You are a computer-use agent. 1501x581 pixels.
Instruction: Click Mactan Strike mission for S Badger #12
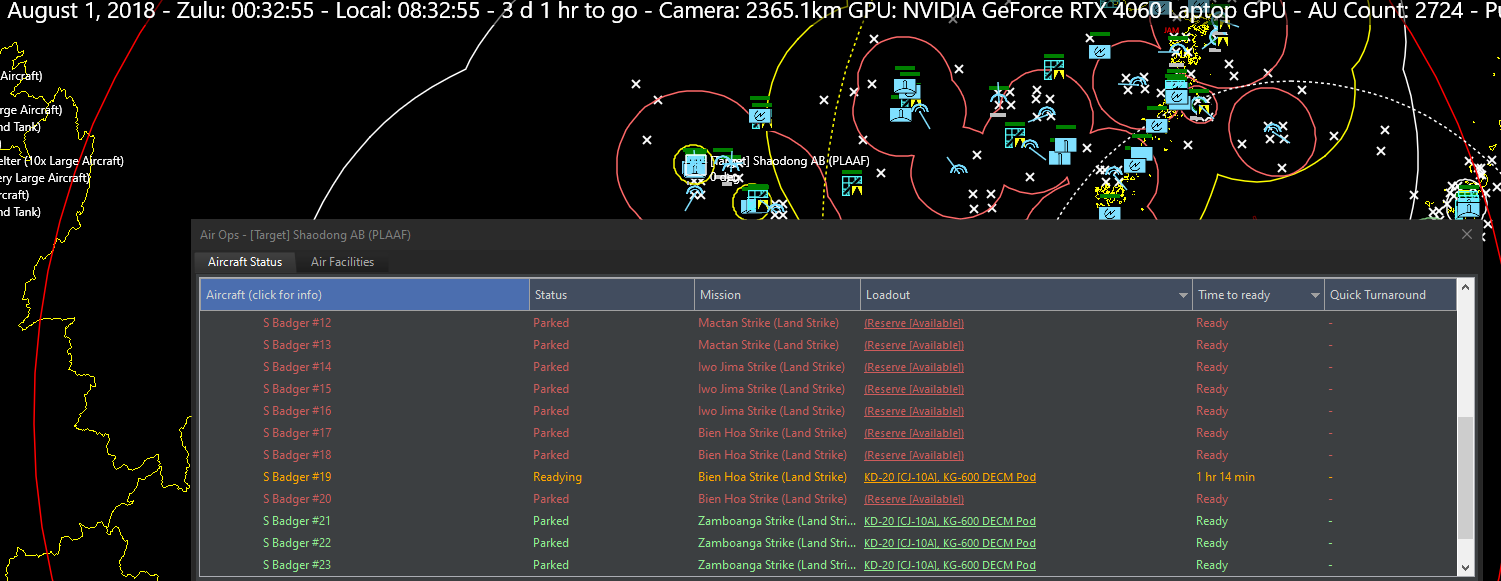tap(768, 323)
